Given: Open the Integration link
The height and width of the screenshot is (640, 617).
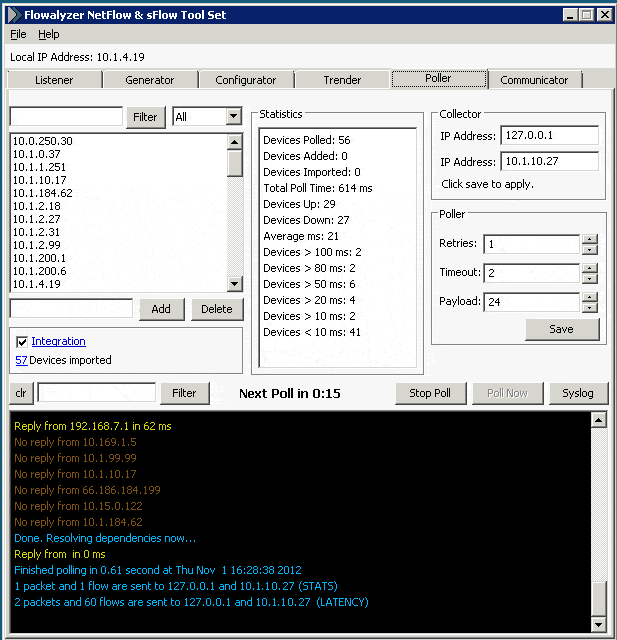Looking at the screenshot, I should (58, 341).
